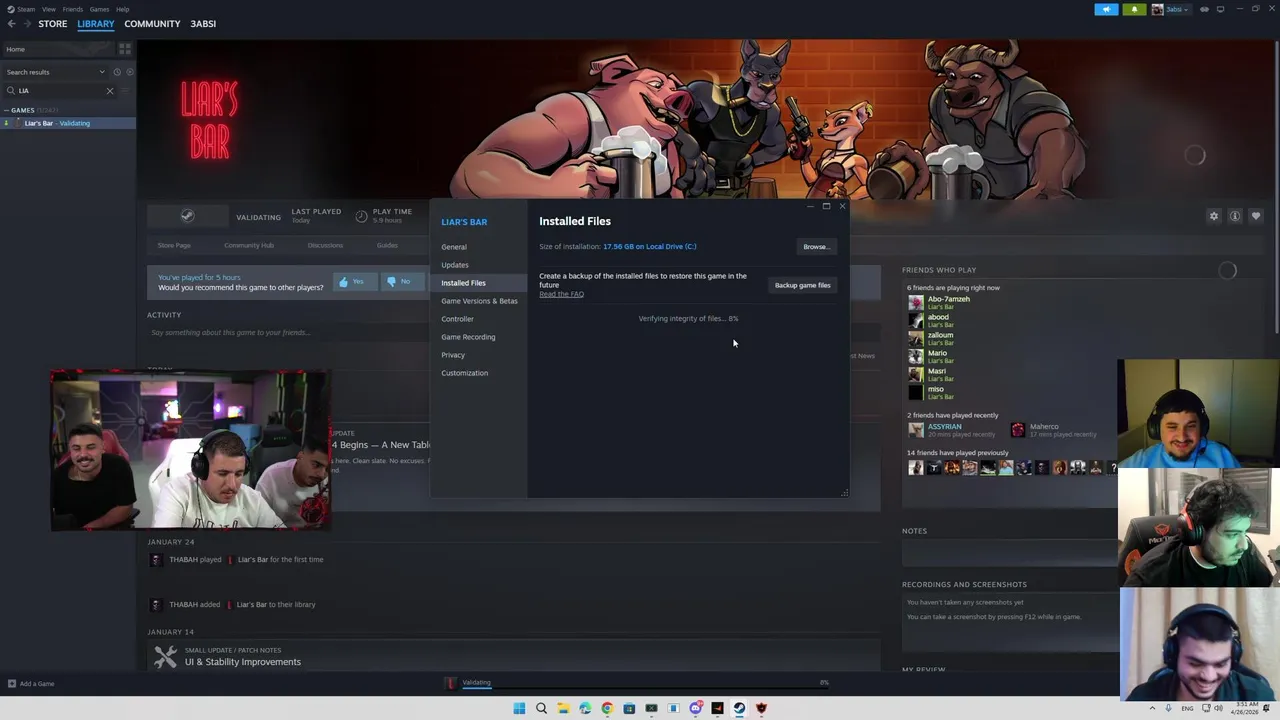Select Customization in properties sidebar
Viewport: 1280px width, 720px height.
[x=464, y=373]
